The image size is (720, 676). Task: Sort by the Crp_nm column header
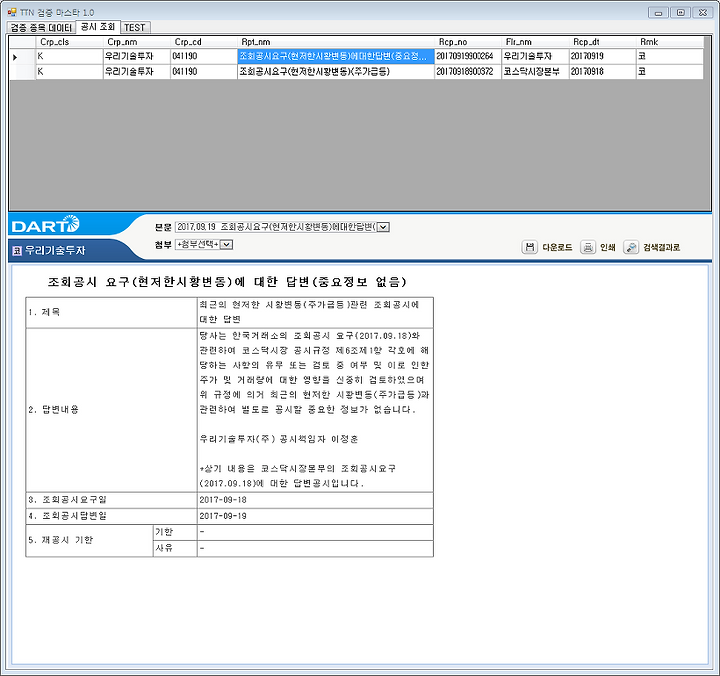coord(137,42)
